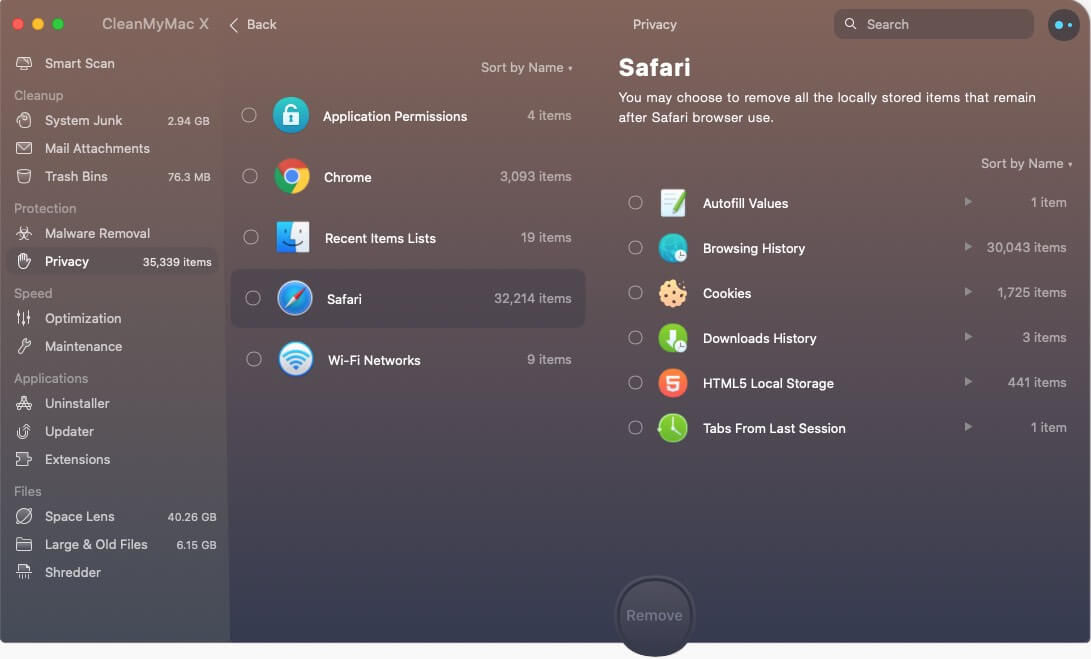Screen dimensions: 1091x659
Task: Click the 40.26 GB Space Lens size
Action: tap(191, 517)
